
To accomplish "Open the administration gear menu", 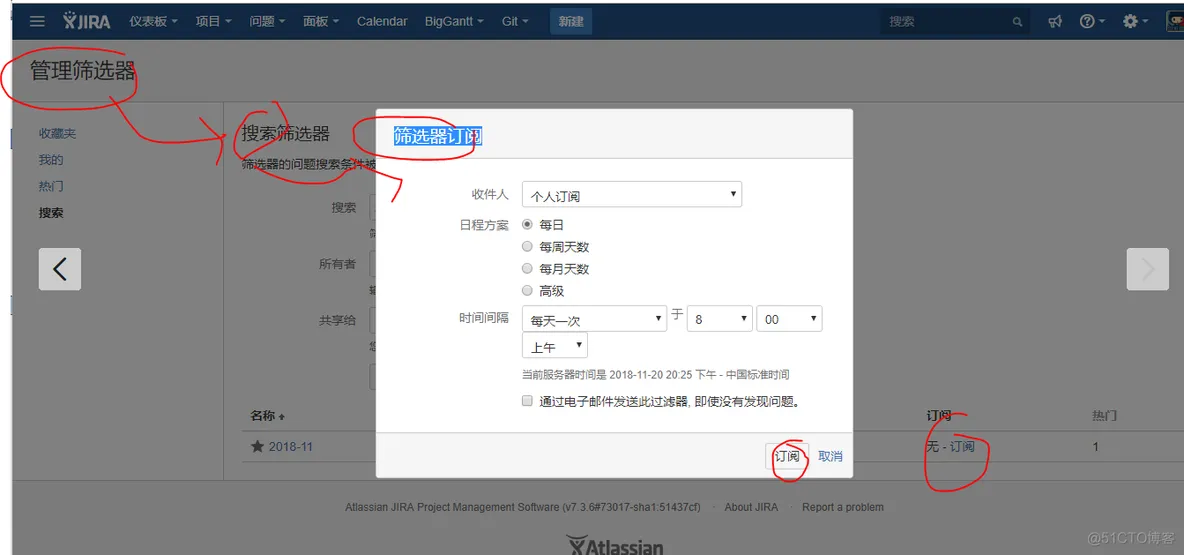I will pyautogui.click(x=1135, y=22).
